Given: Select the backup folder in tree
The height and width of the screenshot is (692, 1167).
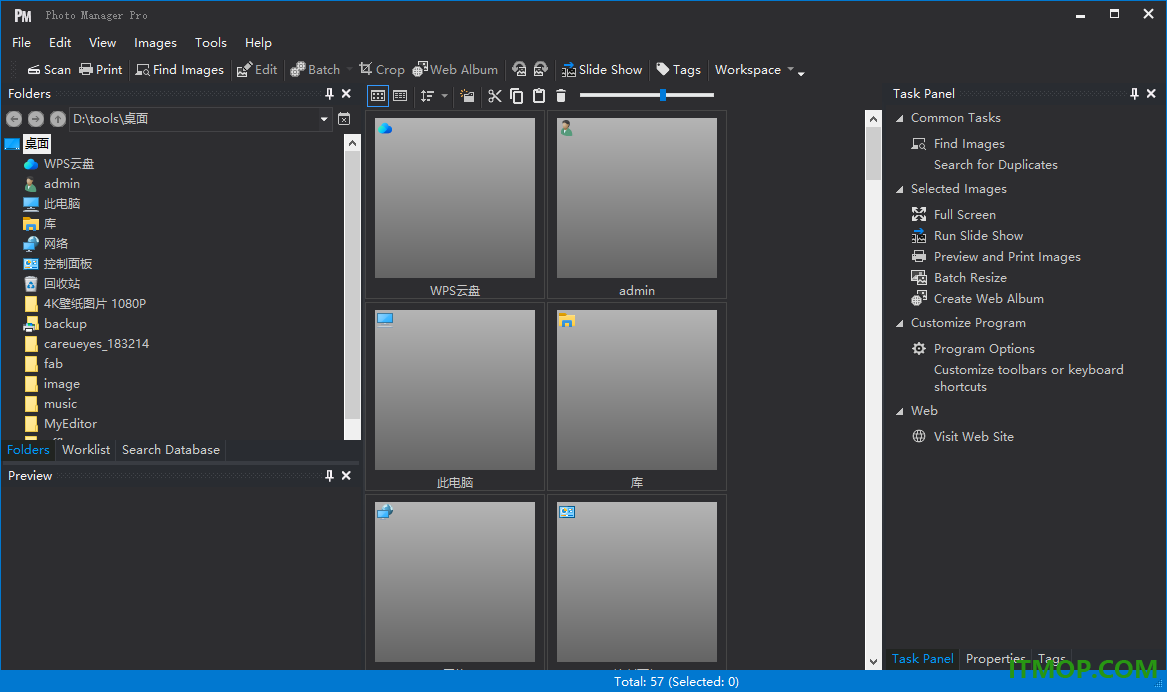Looking at the screenshot, I should coord(65,324).
